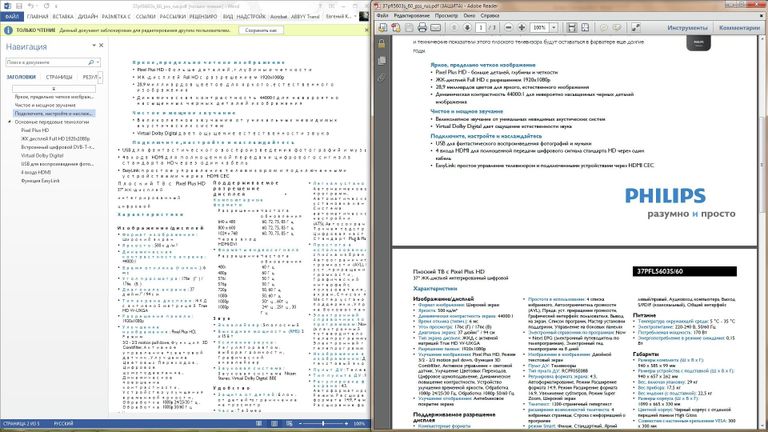Open the customize quick access toolbar dropdown

pos(56,6)
